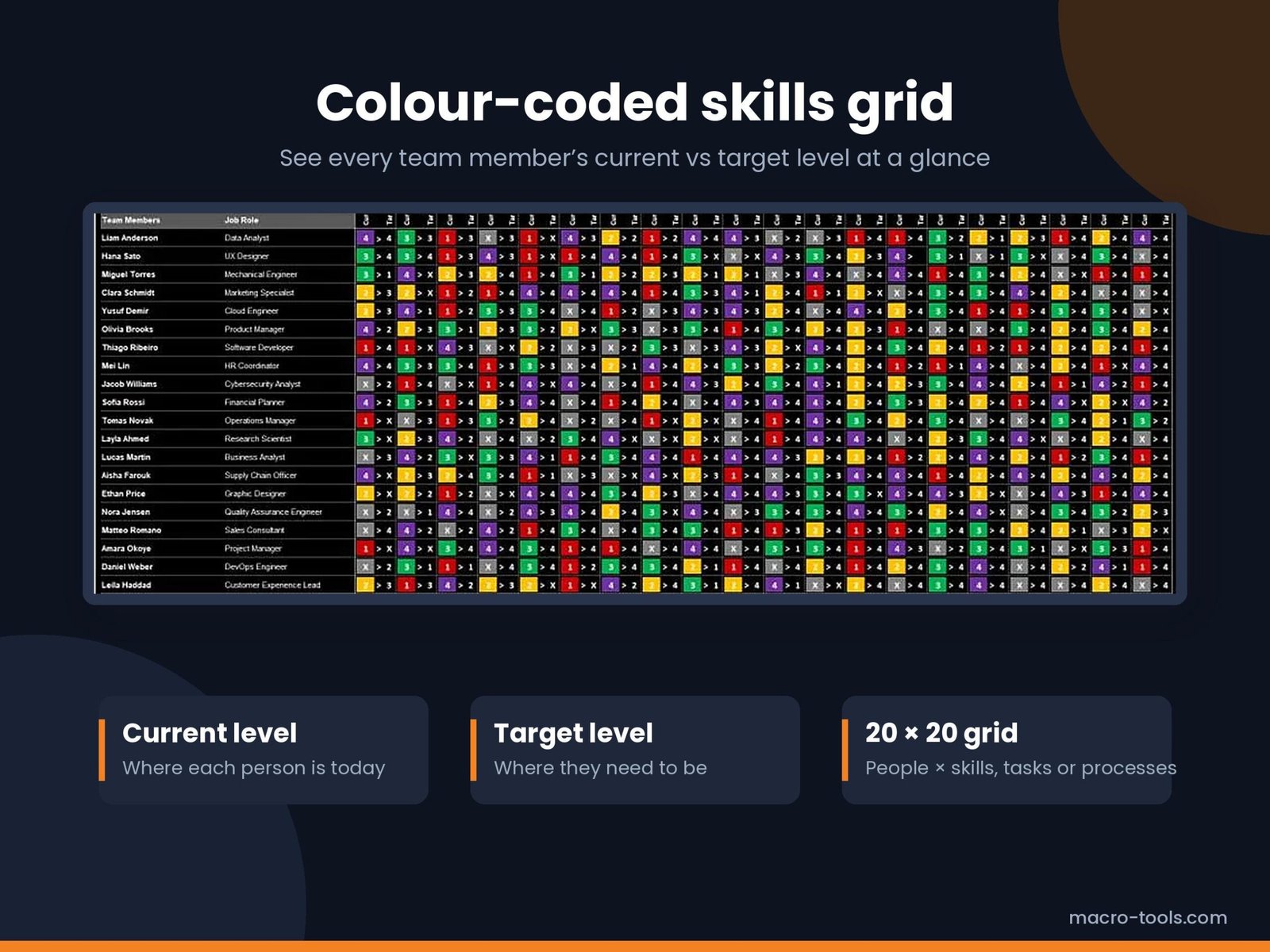This screenshot has height=952, width=1270.
Task: Click the Yusuf Demir name cell
Action: (125, 311)
